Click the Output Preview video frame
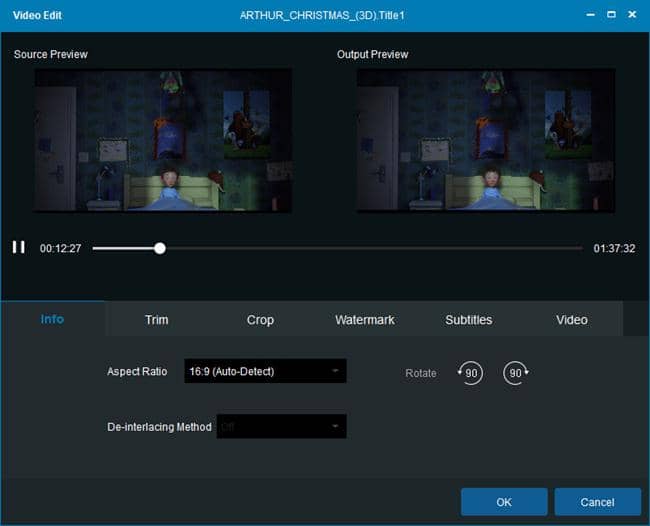The image size is (650, 526). click(486, 141)
